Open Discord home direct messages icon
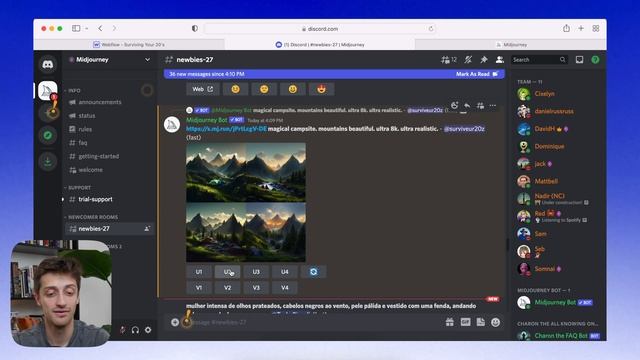The width and height of the screenshot is (640, 360). coord(48,64)
